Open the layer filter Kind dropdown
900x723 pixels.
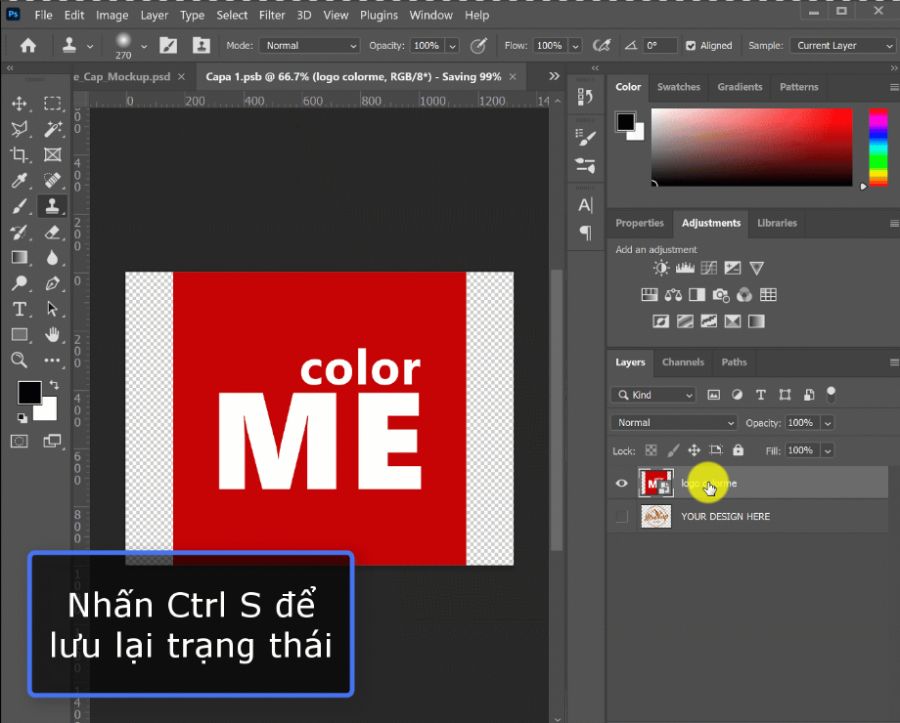click(654, 395)
